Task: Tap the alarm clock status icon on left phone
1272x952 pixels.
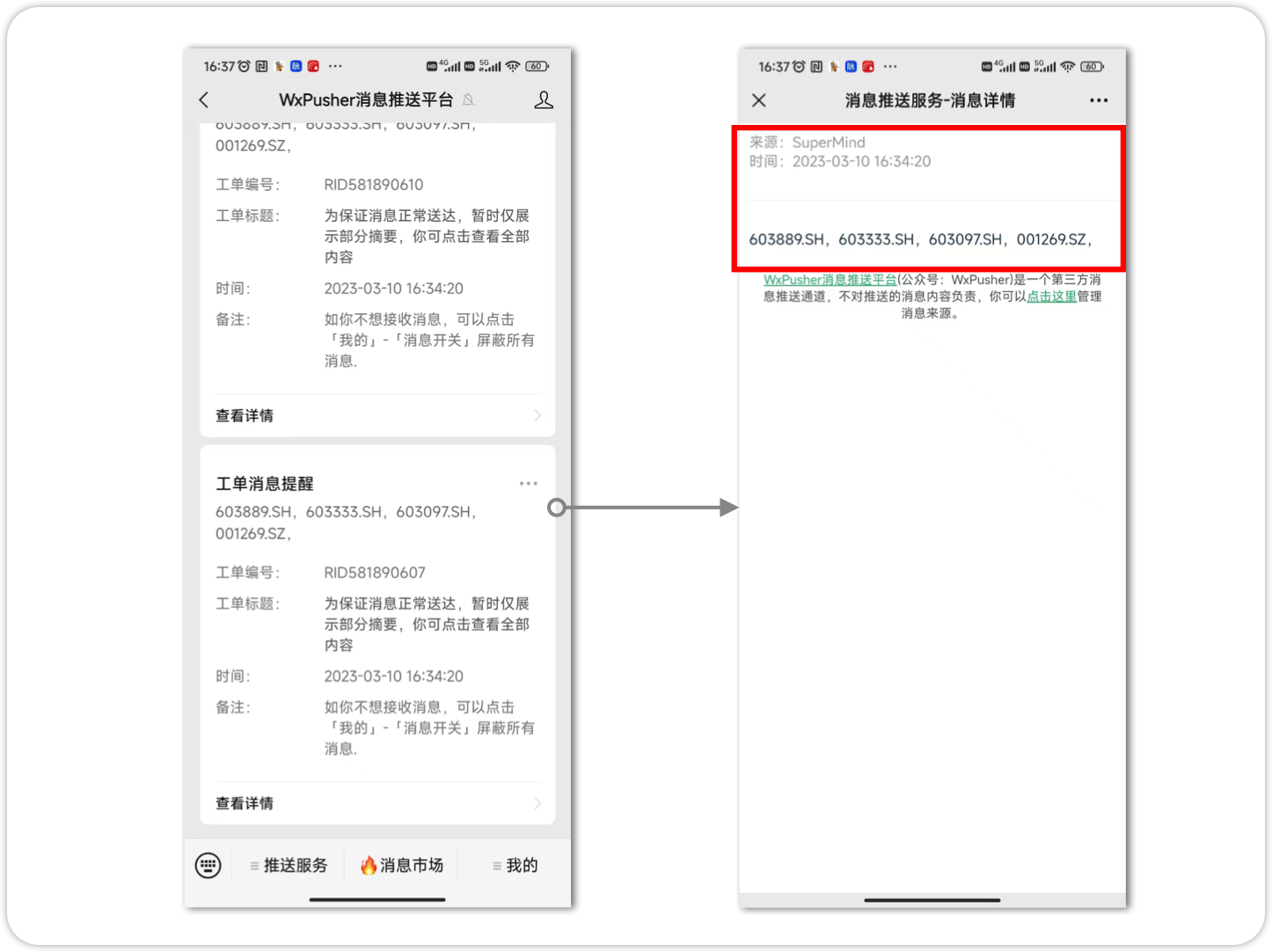Action: coord(244,66)
